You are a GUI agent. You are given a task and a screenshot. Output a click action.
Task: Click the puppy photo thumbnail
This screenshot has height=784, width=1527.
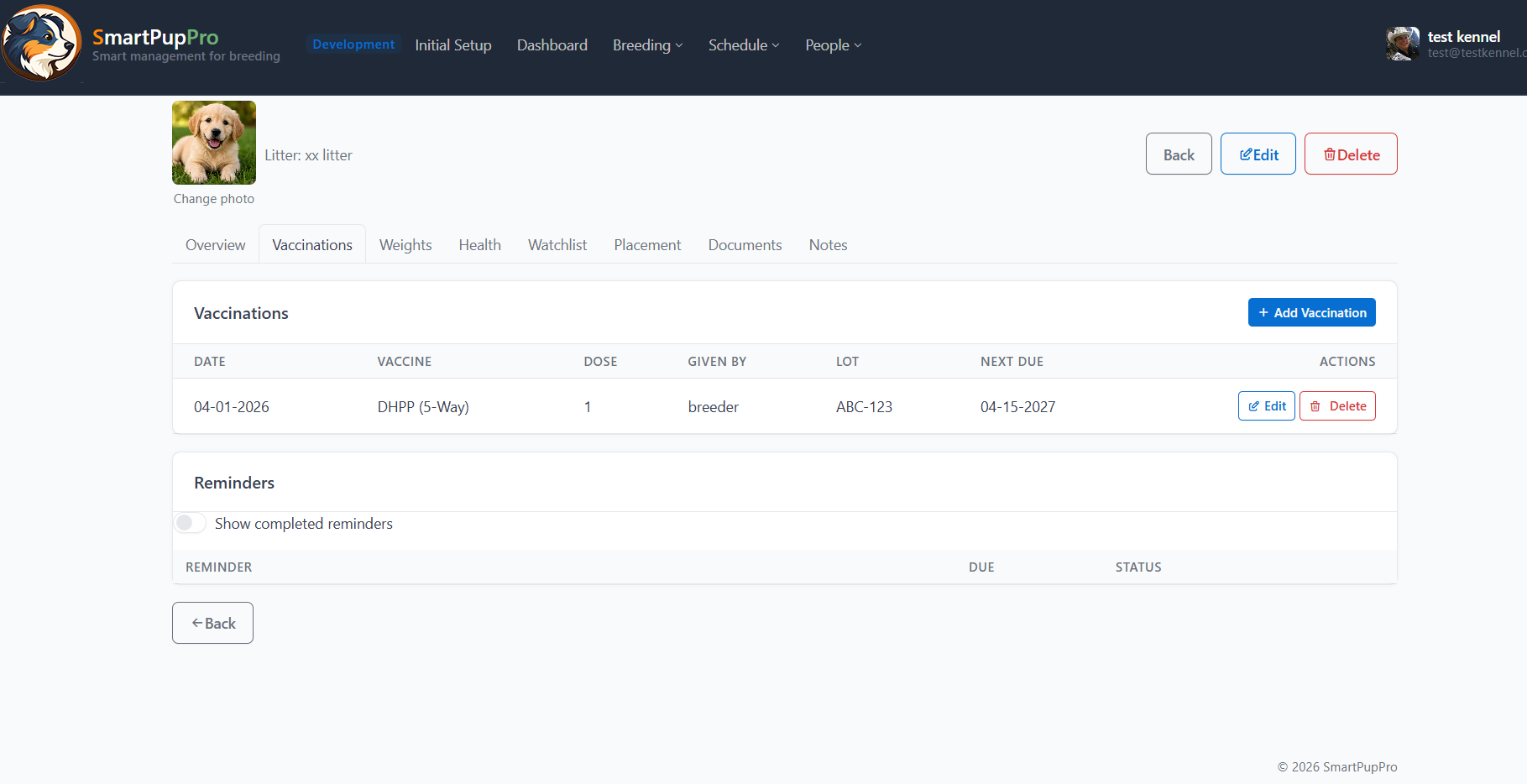213,143
